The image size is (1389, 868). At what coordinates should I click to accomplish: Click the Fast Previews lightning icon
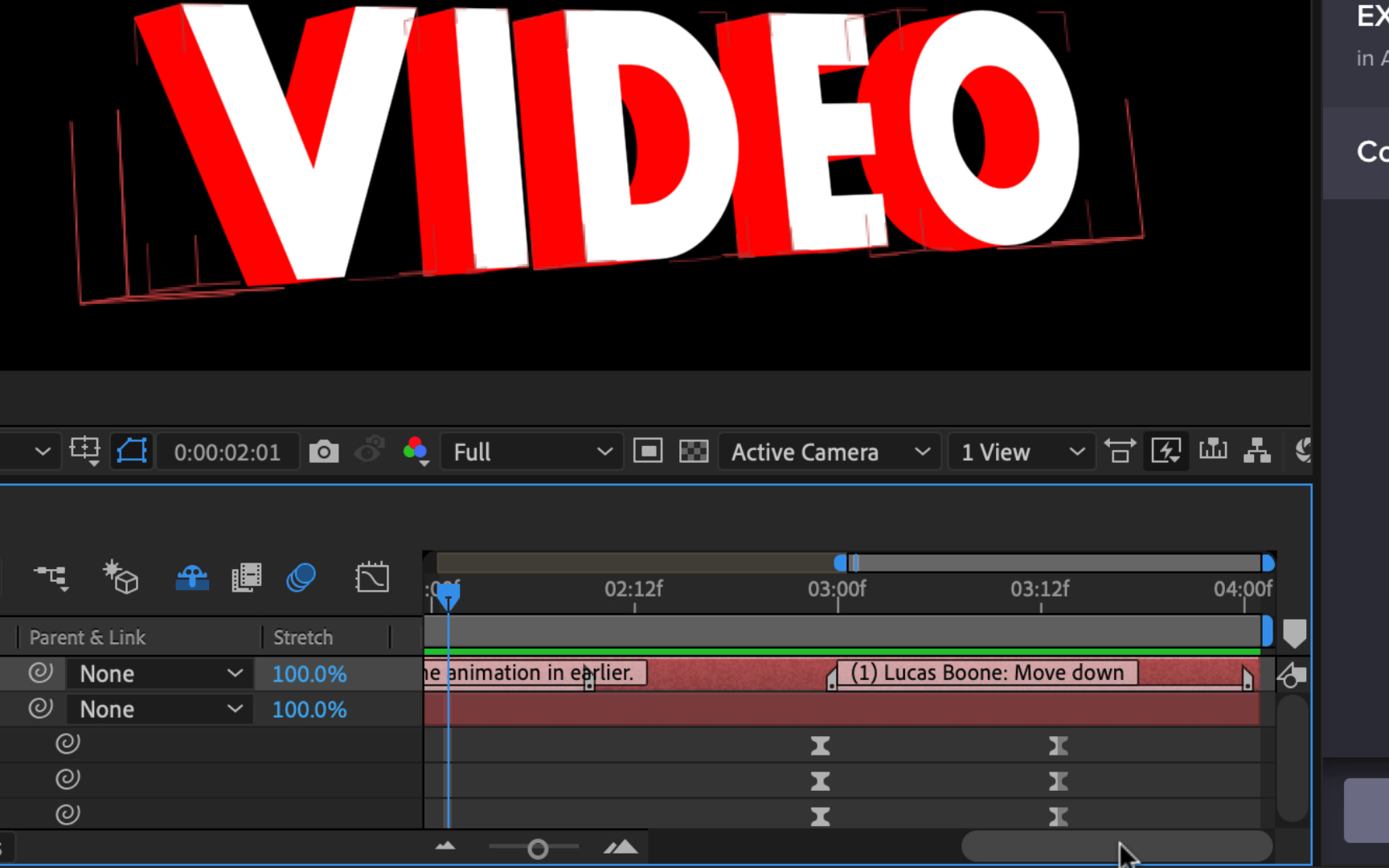(1166, 451)
